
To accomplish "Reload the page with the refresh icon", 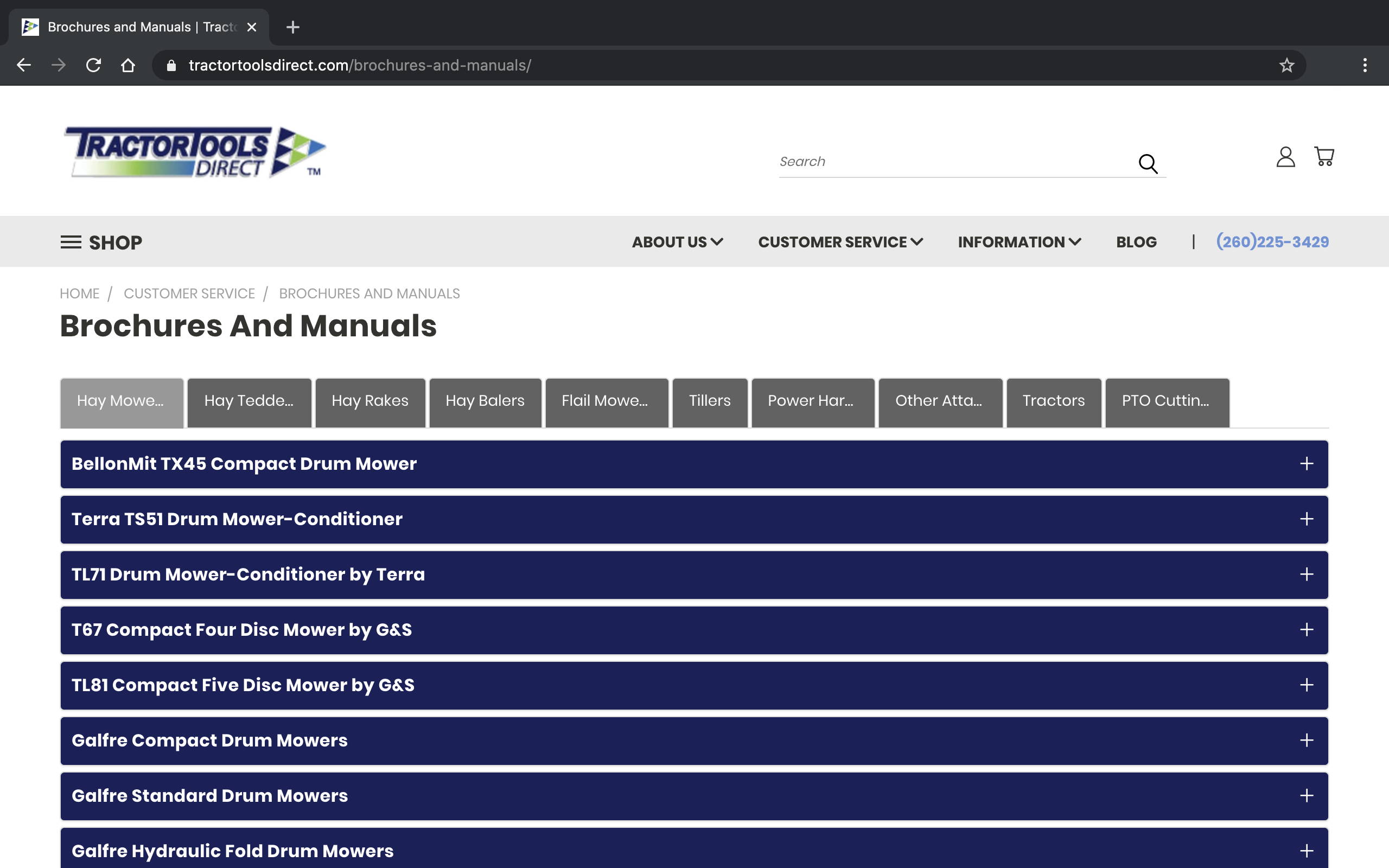I will [x=93, y=66].
